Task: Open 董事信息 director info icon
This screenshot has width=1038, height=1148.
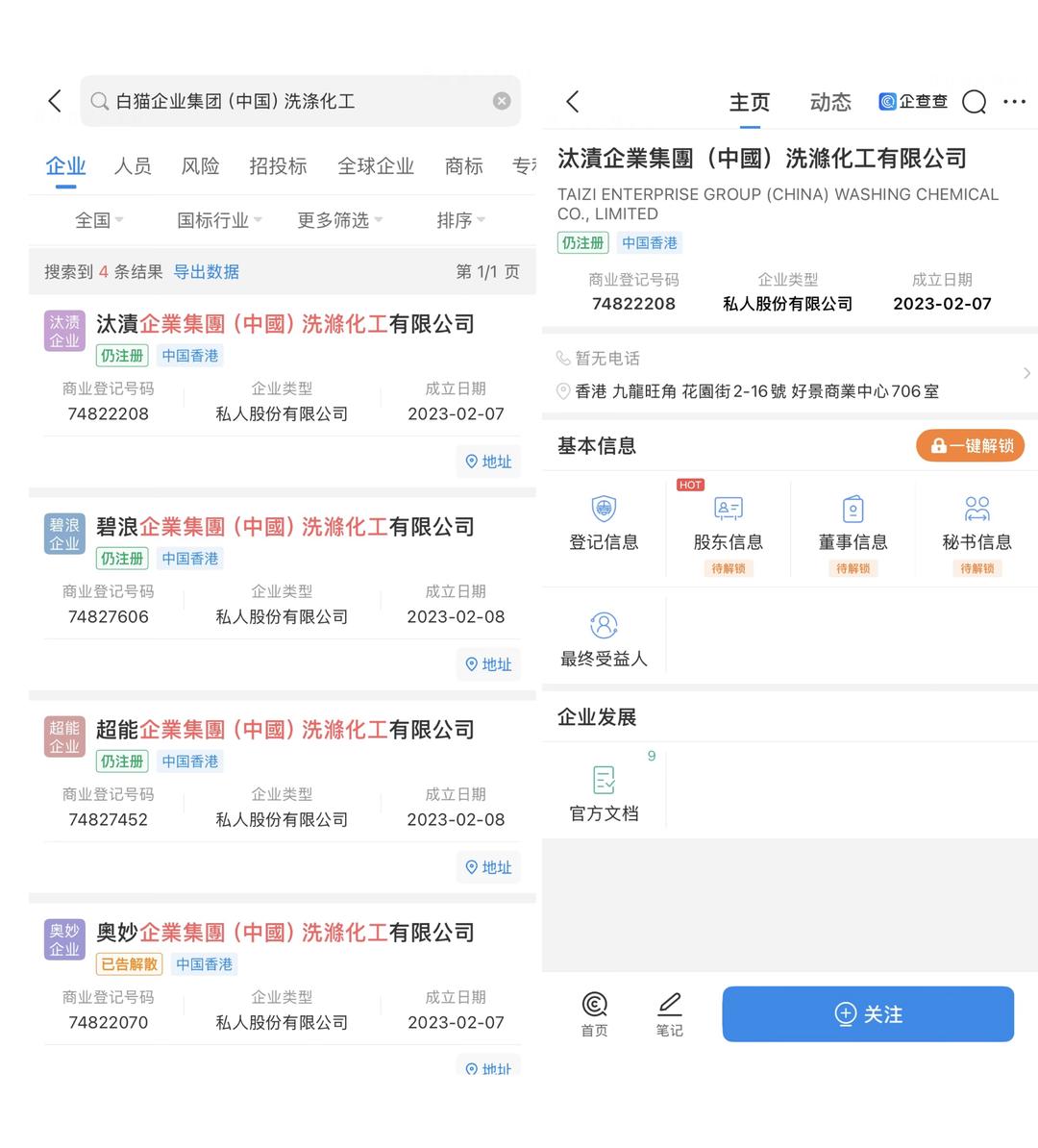Action: click(x=853, y=510)
